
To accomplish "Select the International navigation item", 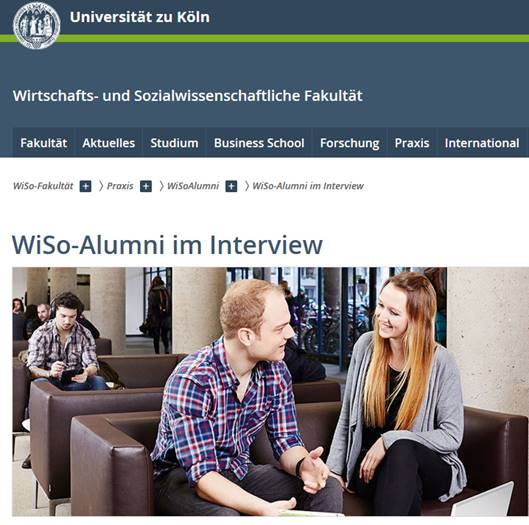I will point(482,143).
